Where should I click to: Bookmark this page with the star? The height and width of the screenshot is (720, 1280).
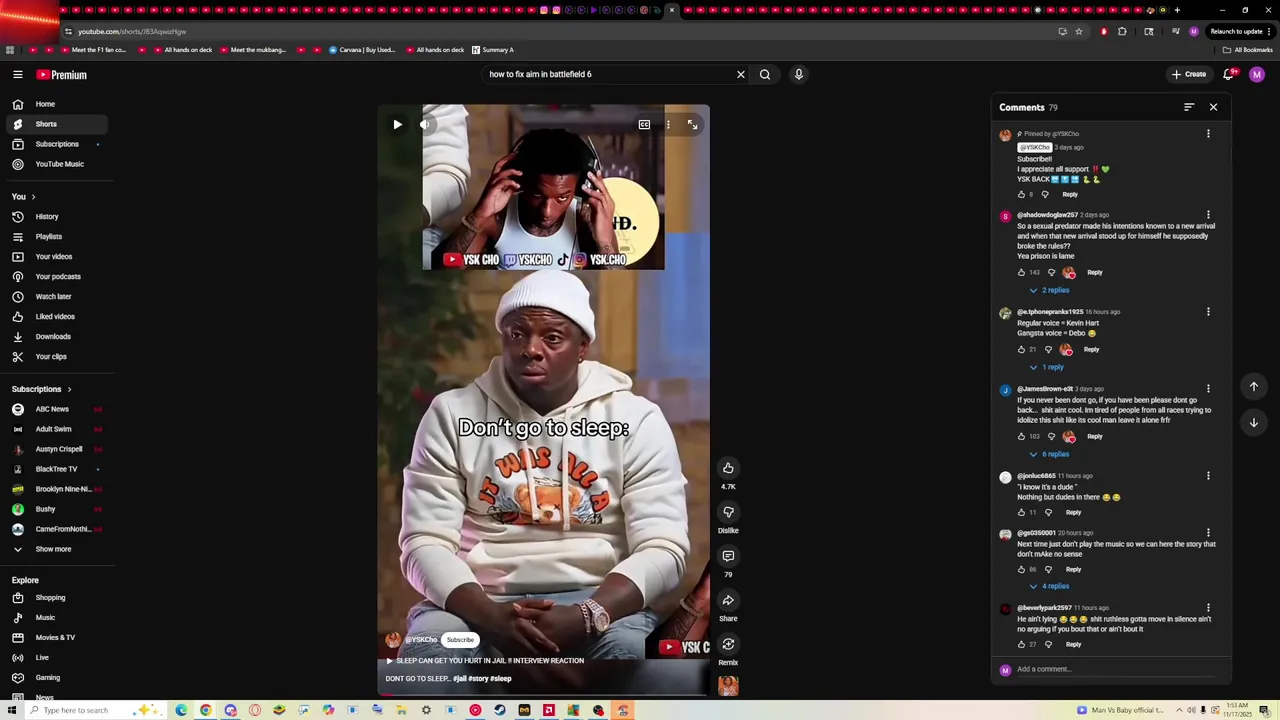[1079, 31]
